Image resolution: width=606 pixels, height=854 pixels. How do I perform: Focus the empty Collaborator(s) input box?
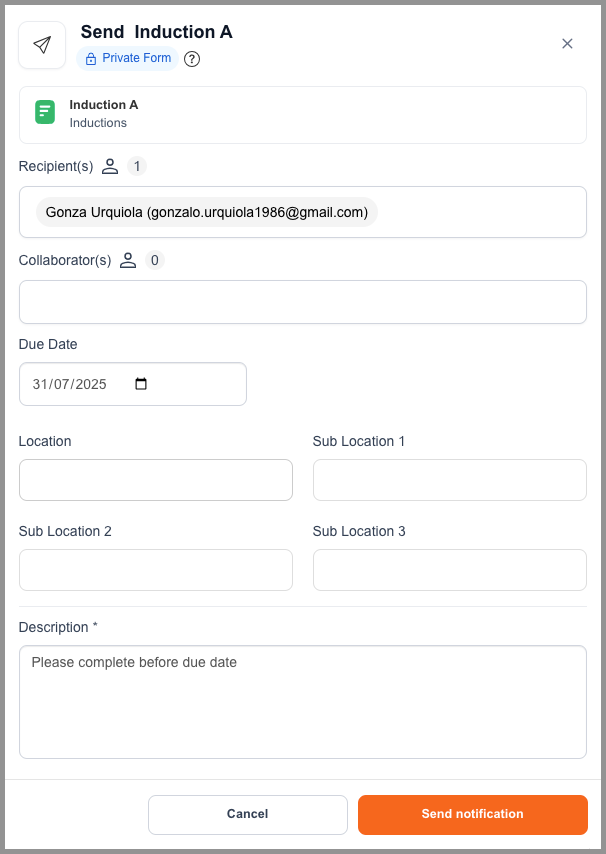point(303,302)
